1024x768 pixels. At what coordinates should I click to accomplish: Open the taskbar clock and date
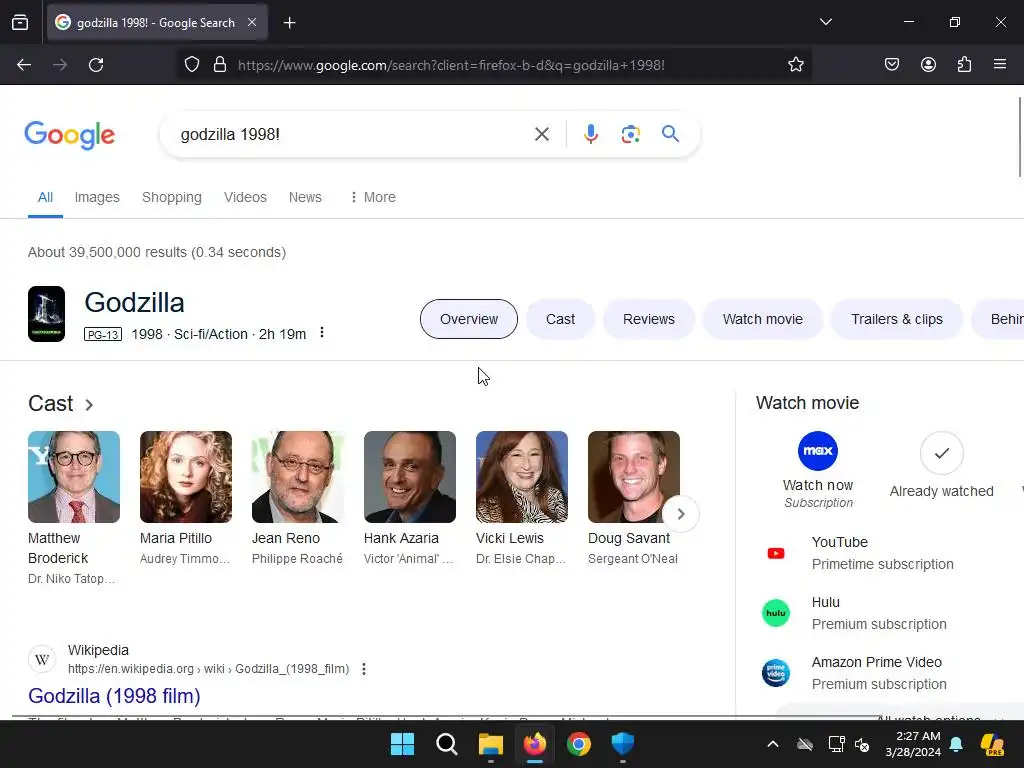click(x=913, y=744)
